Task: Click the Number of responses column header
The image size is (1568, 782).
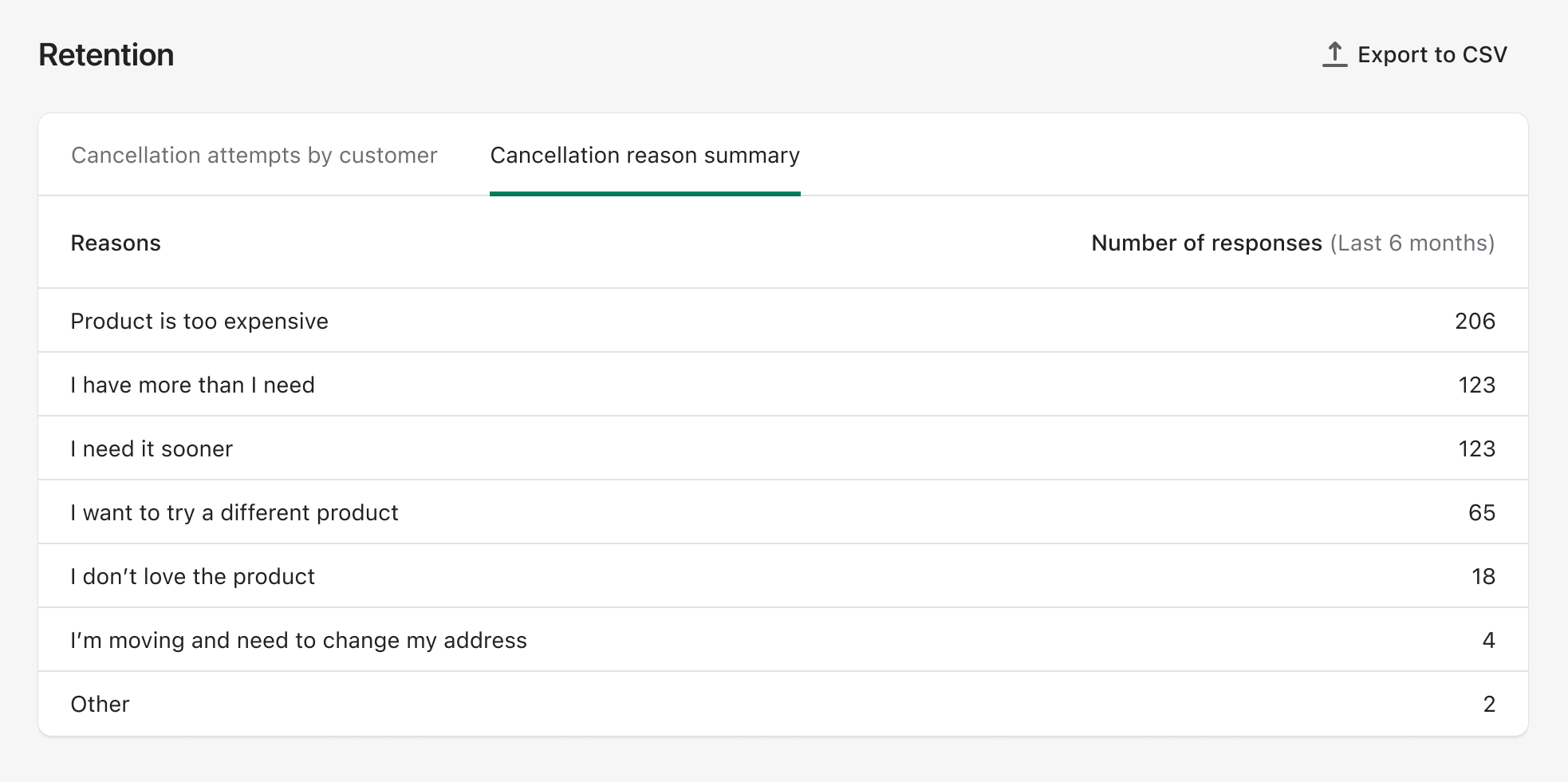Action: [x=1206, y=243]
